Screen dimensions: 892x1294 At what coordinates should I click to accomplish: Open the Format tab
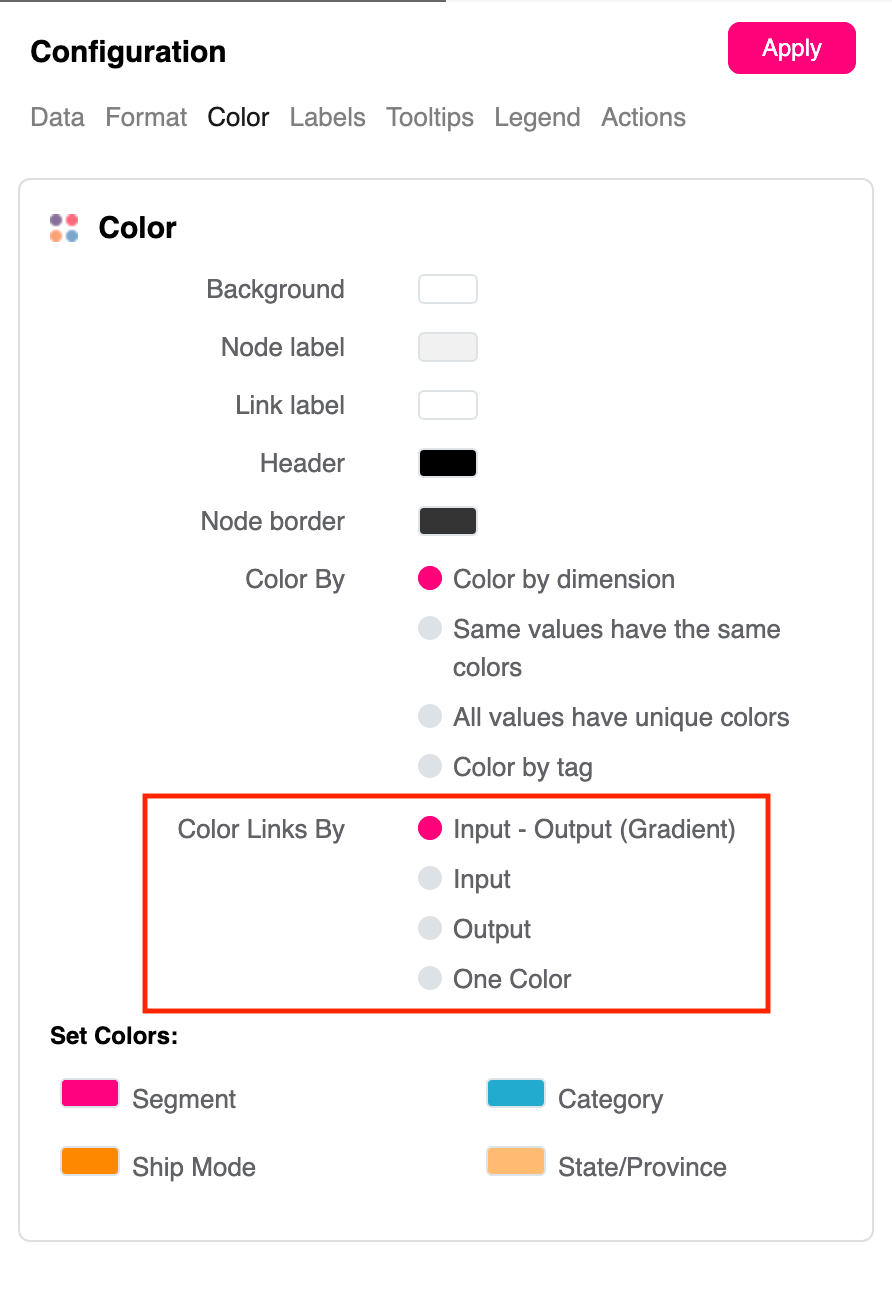146,117
